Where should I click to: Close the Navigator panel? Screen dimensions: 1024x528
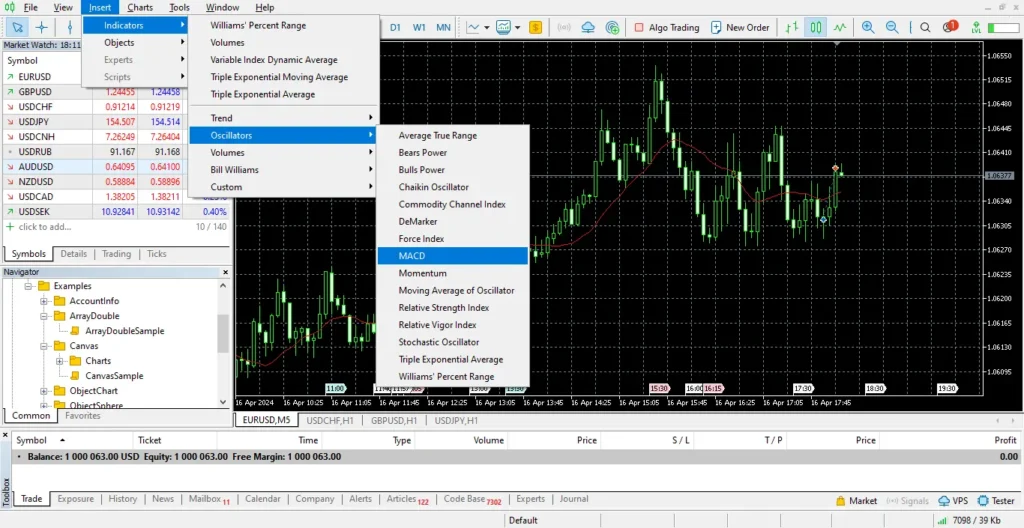tap(226, 272)
